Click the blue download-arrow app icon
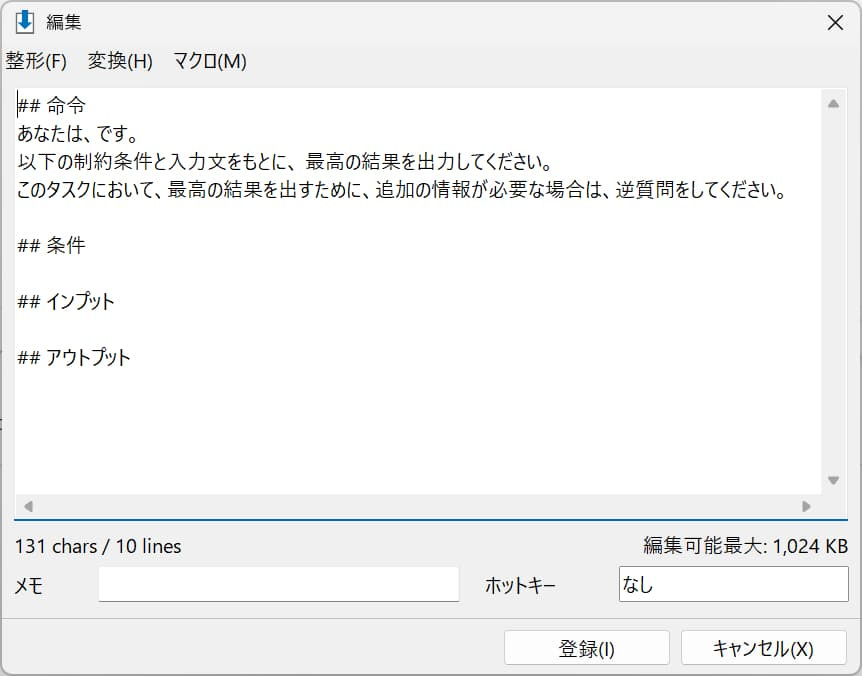 25,22
